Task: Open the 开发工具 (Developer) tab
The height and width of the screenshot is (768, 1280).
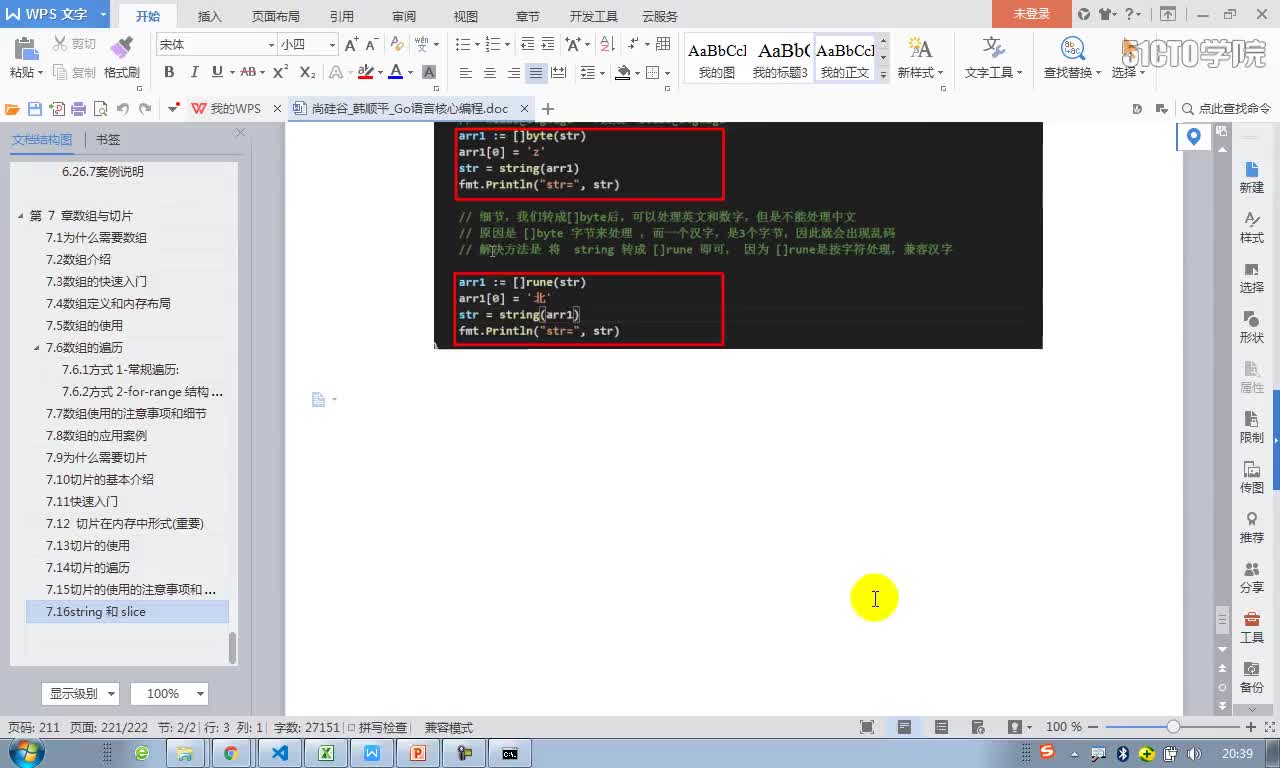Action: 594,16
